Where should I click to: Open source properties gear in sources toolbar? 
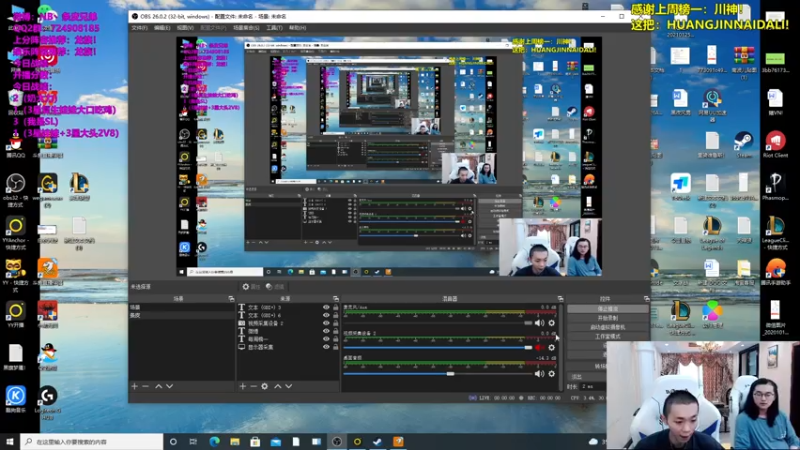pyautogui.click(x=264, y=386)
